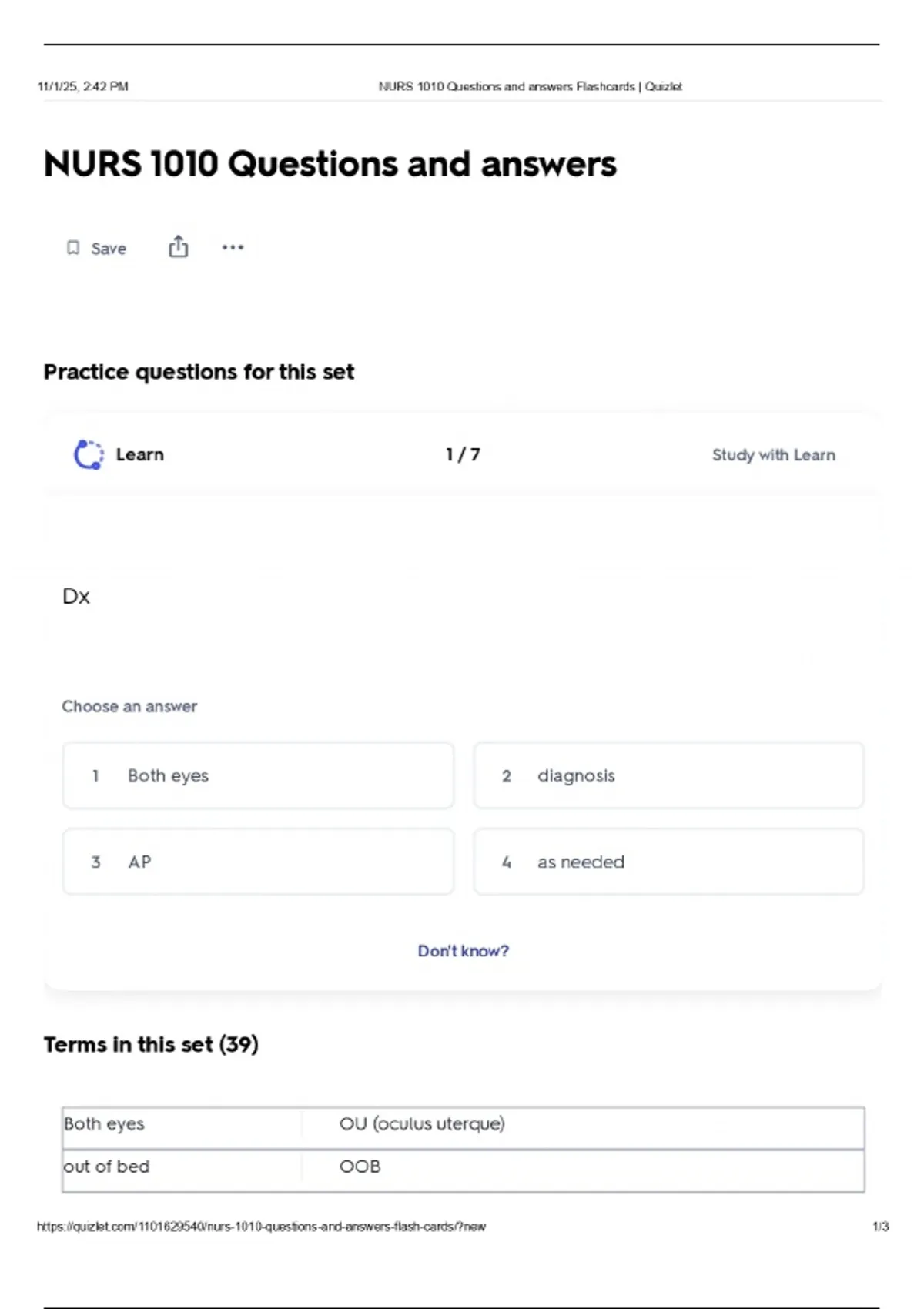Select answer option 'Both eyes'
Image resolution: width=924 pixels, height=1309 pixels.
[x=258, y=775]
